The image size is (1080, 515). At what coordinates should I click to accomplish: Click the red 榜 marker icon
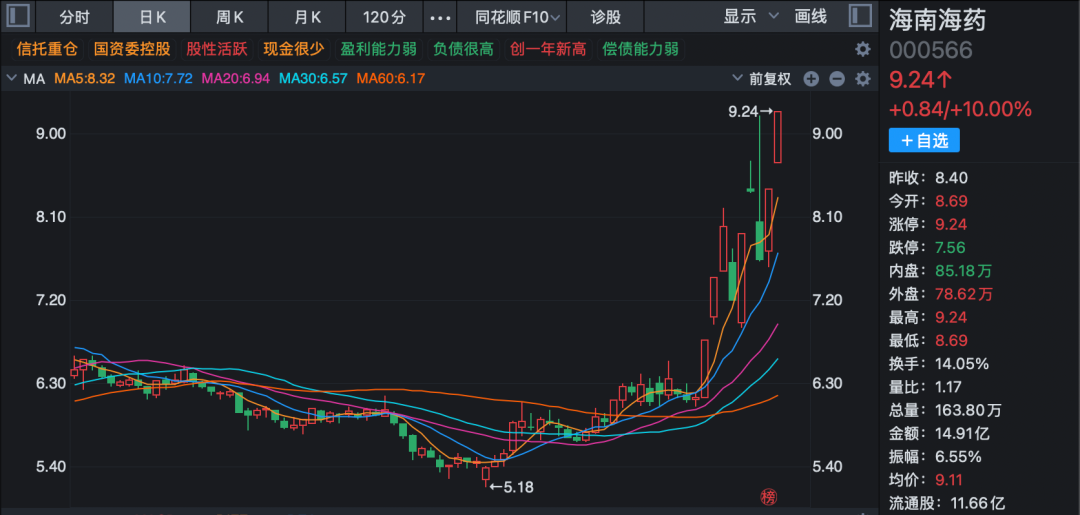[x=768, y=497]
